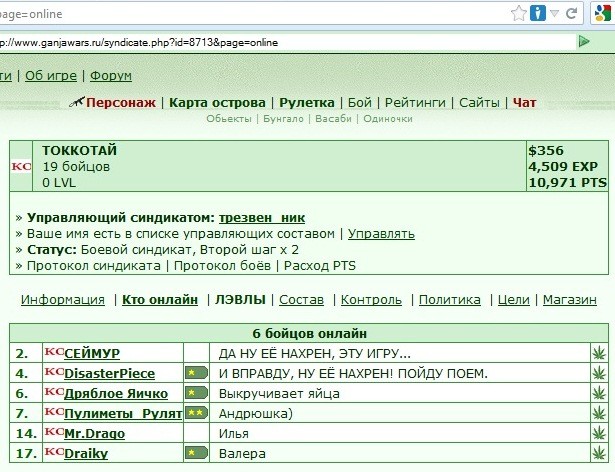Image resolution: width=615 pixels, height=472 pixels.
Task: Click the URL input field
Action: [x=287, y=42]
